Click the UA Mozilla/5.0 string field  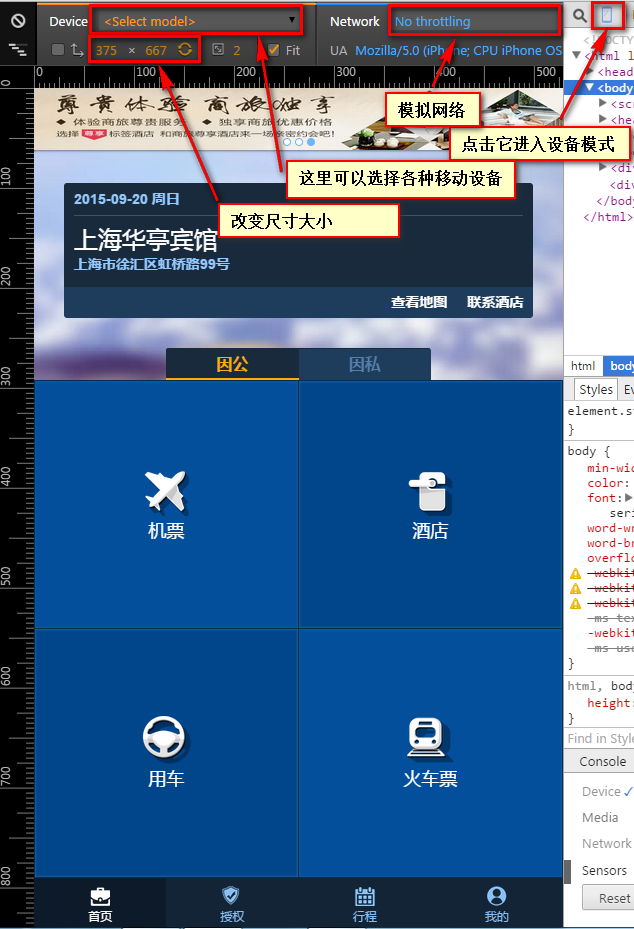458,50
